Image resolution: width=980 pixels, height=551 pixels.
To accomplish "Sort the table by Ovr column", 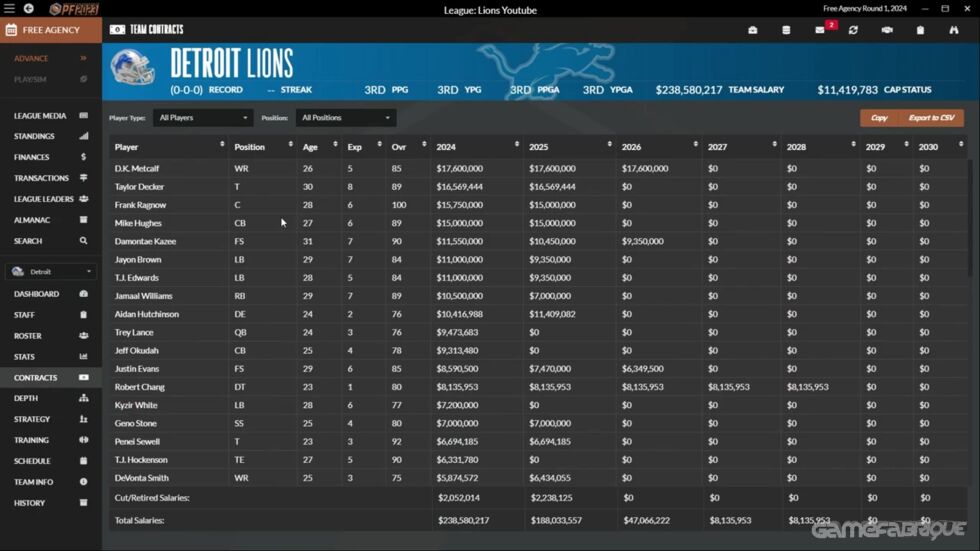I will click(409, 147).
